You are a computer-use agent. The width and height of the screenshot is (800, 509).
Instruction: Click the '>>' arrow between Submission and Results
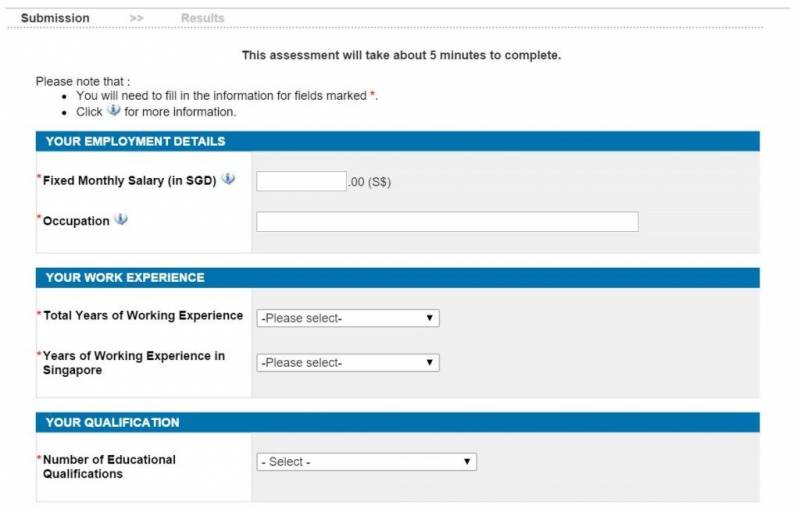(136, 18)
